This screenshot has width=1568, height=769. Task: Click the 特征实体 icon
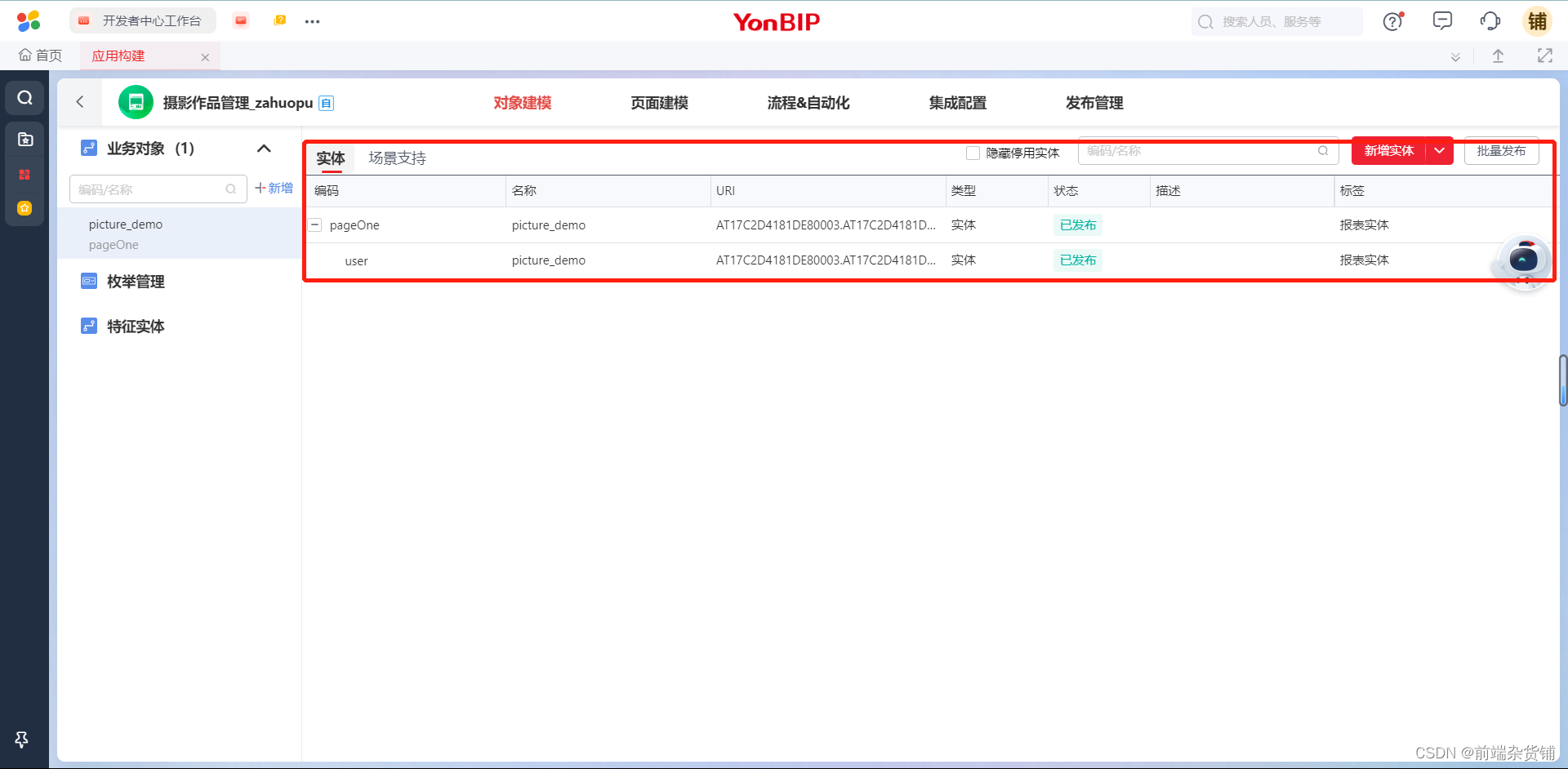pyautogui.click(x=89, y=326)
